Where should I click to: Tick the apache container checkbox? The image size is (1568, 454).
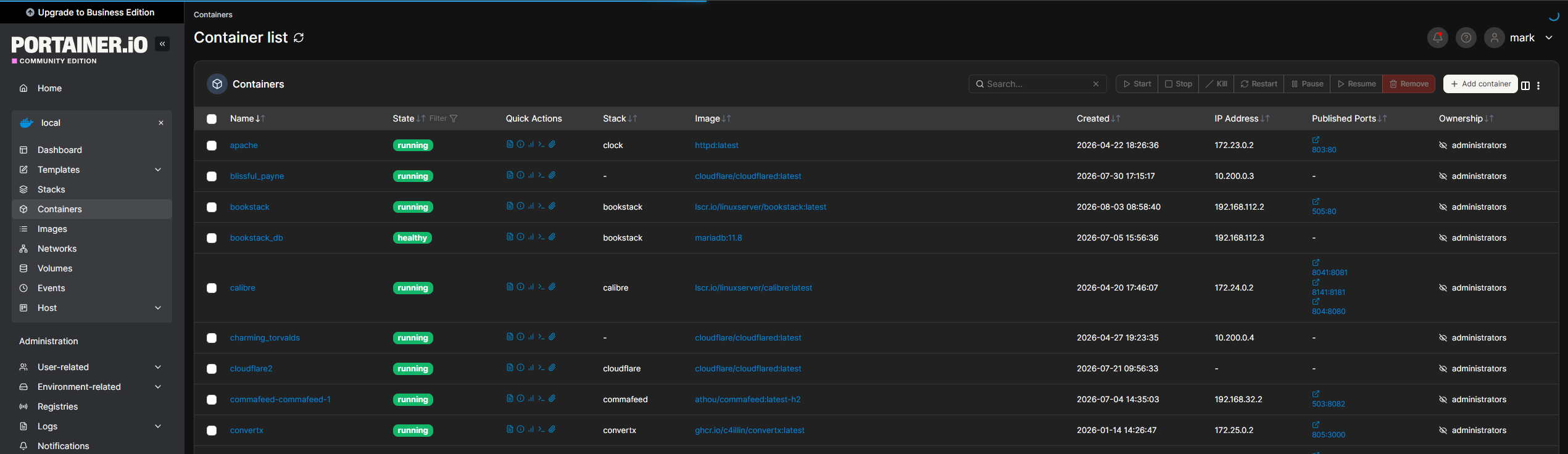coord(212,146)
